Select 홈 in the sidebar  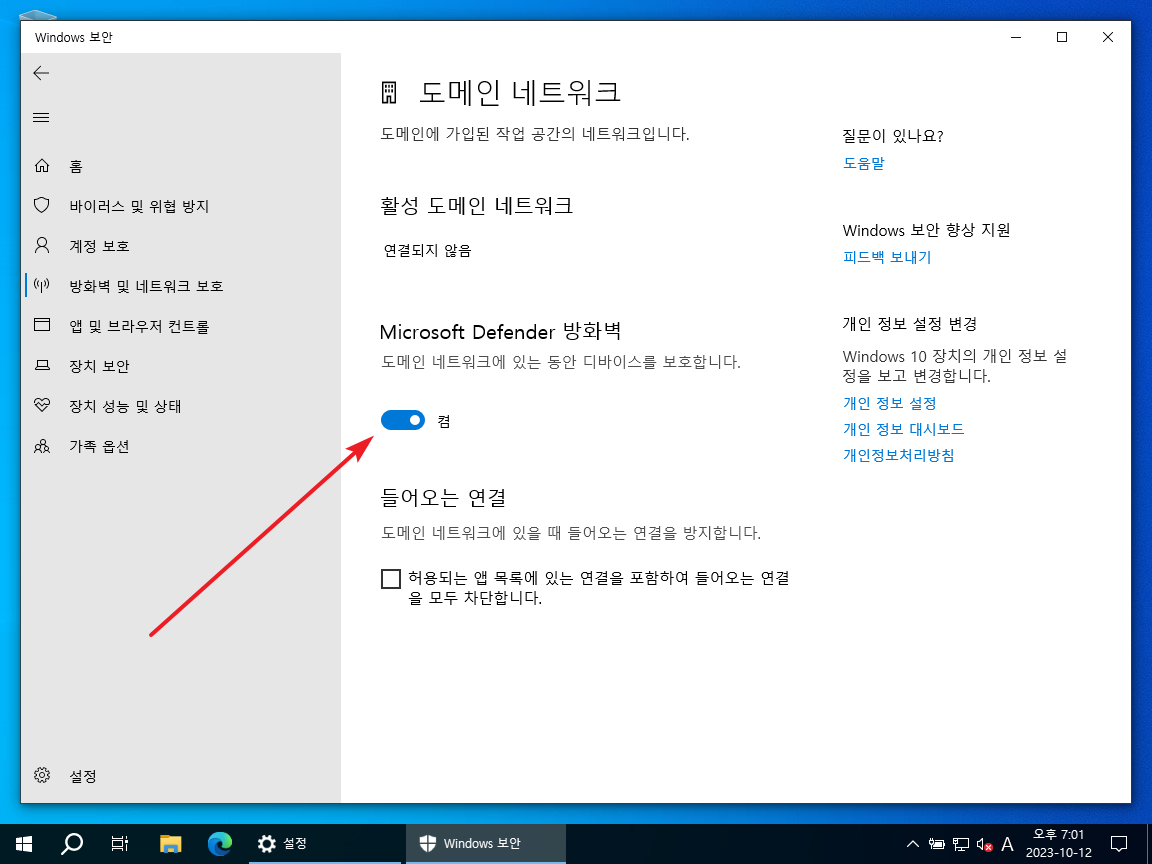[76, 167]
